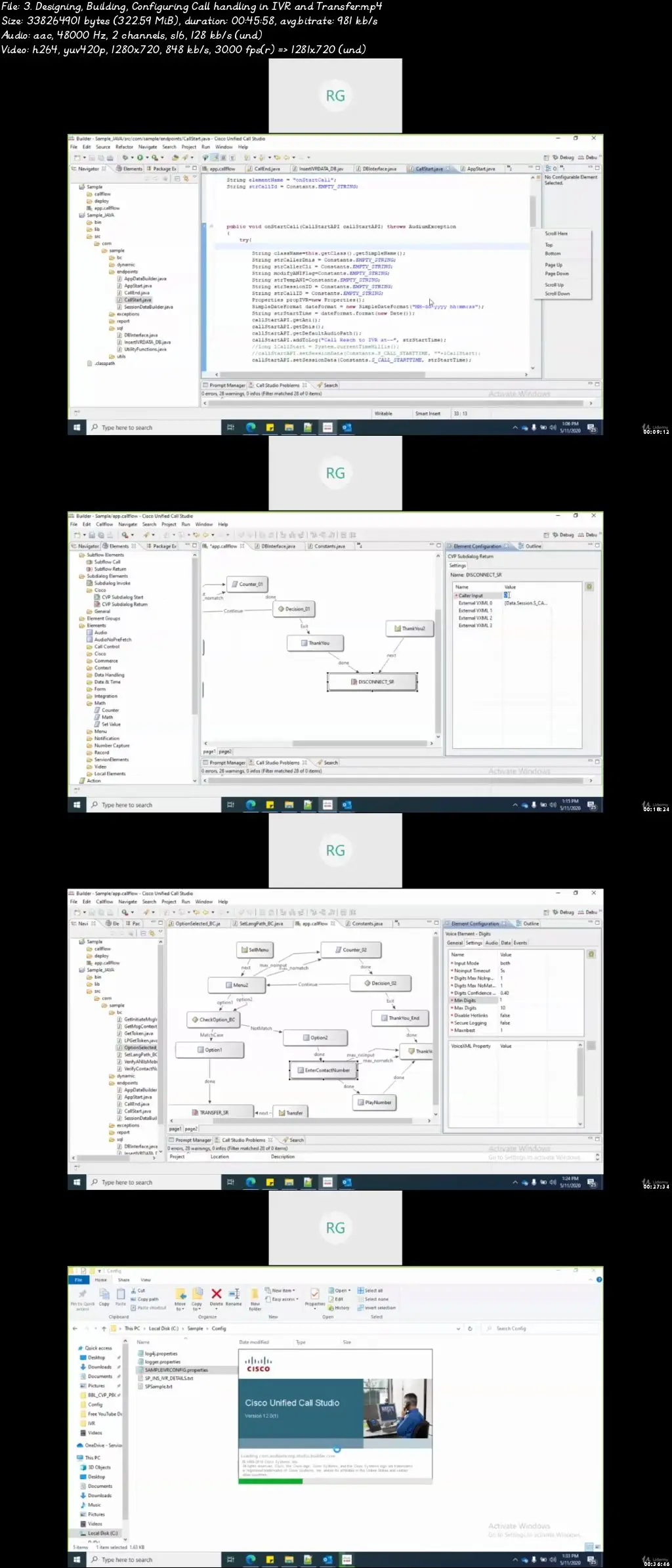The image size is (672, 1568).
Task: Select UtilityFunctions.java in the Navigator tree
Action: coord(142,349)
